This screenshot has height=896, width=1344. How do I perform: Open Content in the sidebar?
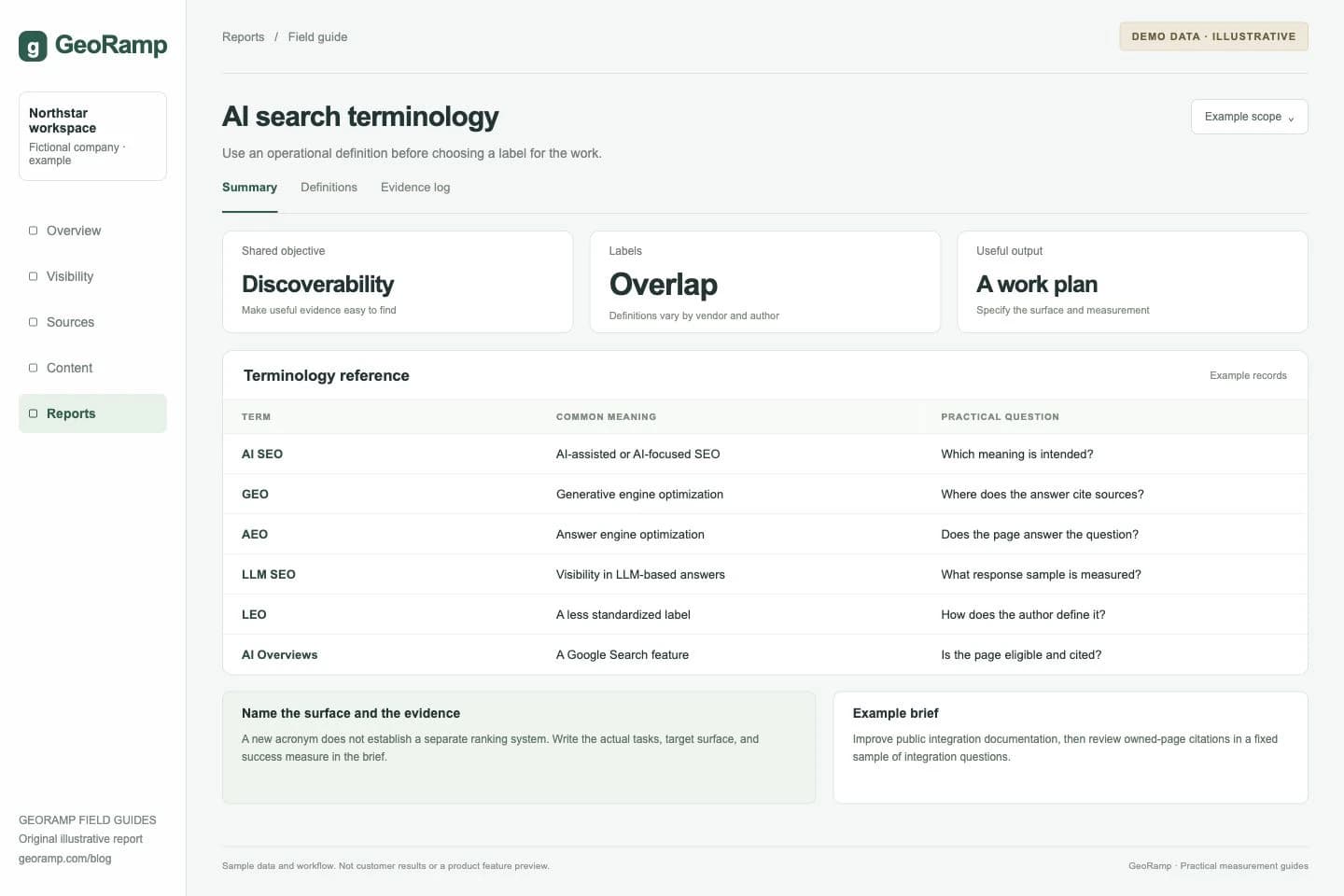coord(92,368)
